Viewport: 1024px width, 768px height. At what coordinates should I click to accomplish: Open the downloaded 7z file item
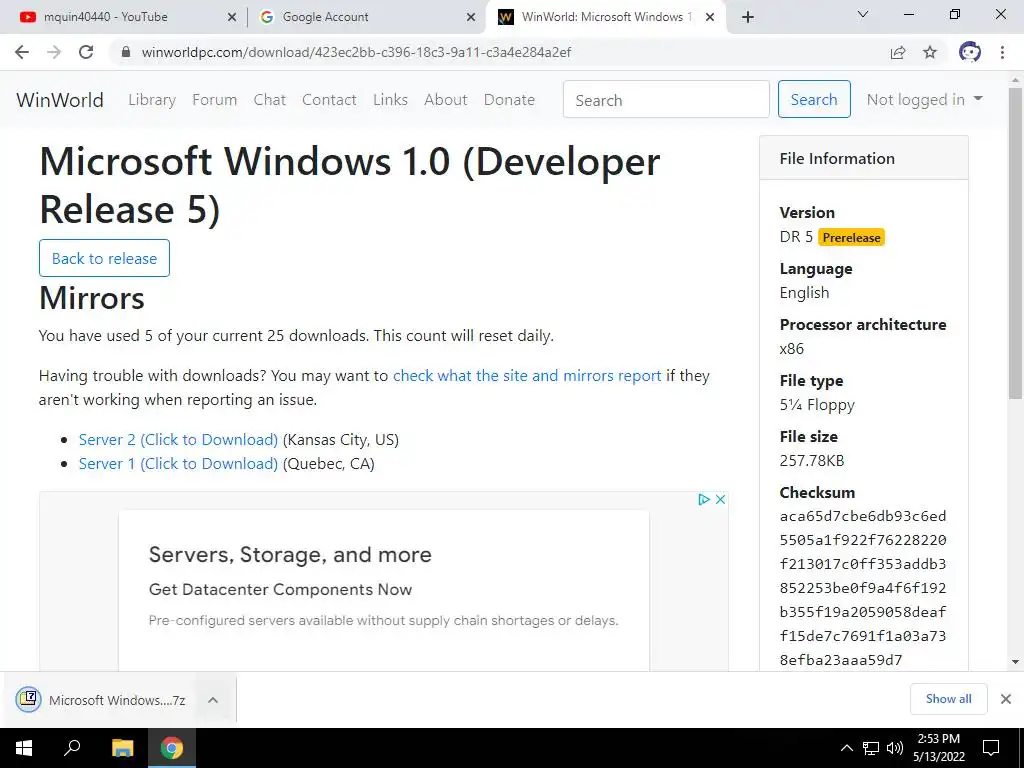[x=101, y=700]
